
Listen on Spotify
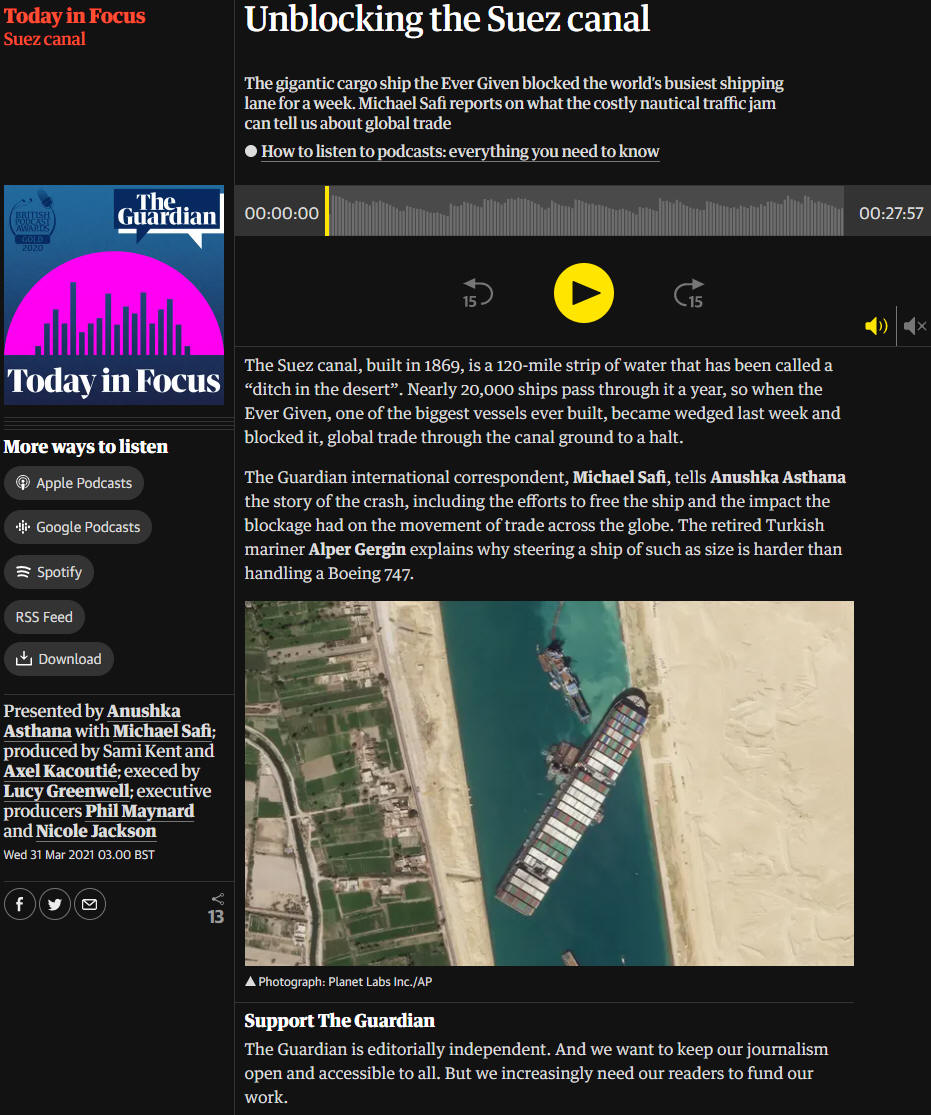[x=49, y=572]
